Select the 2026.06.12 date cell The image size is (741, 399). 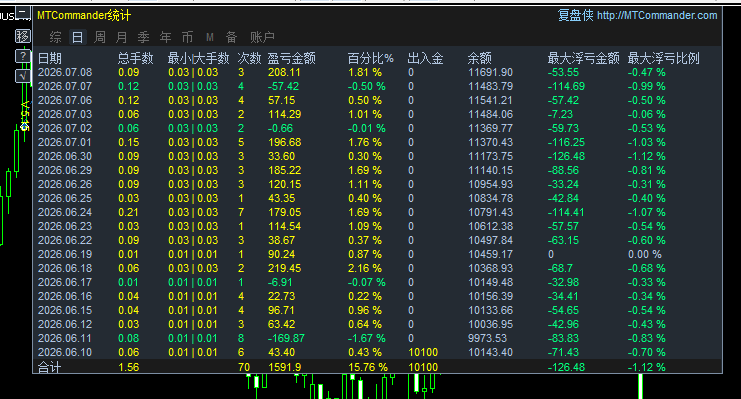(x=65, y=324)
